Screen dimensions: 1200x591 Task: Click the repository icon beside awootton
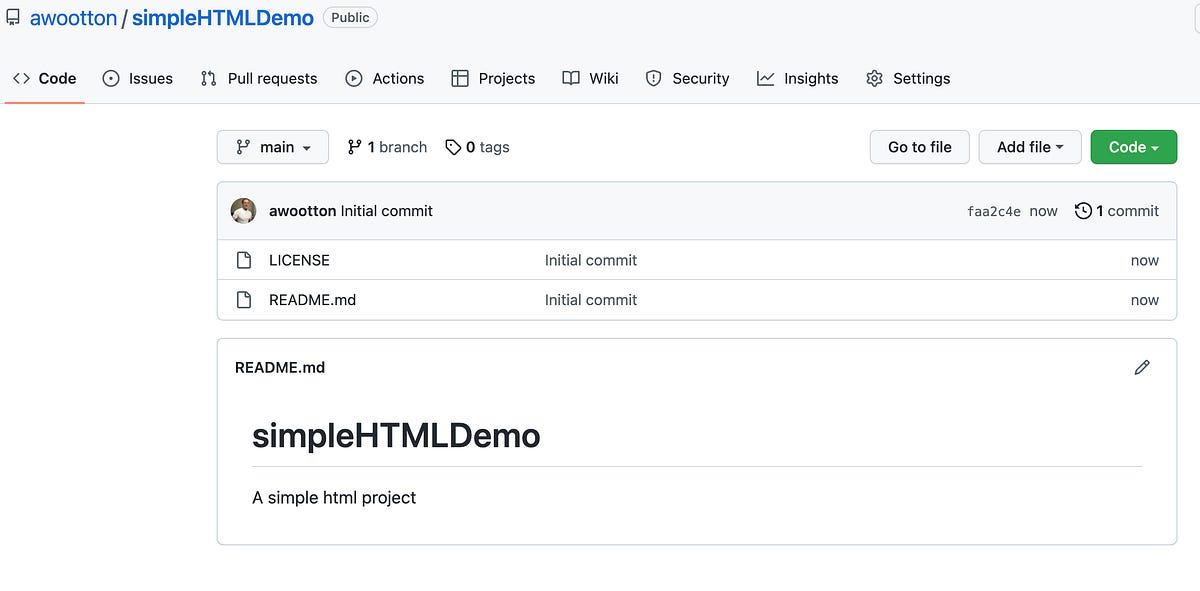12,17
